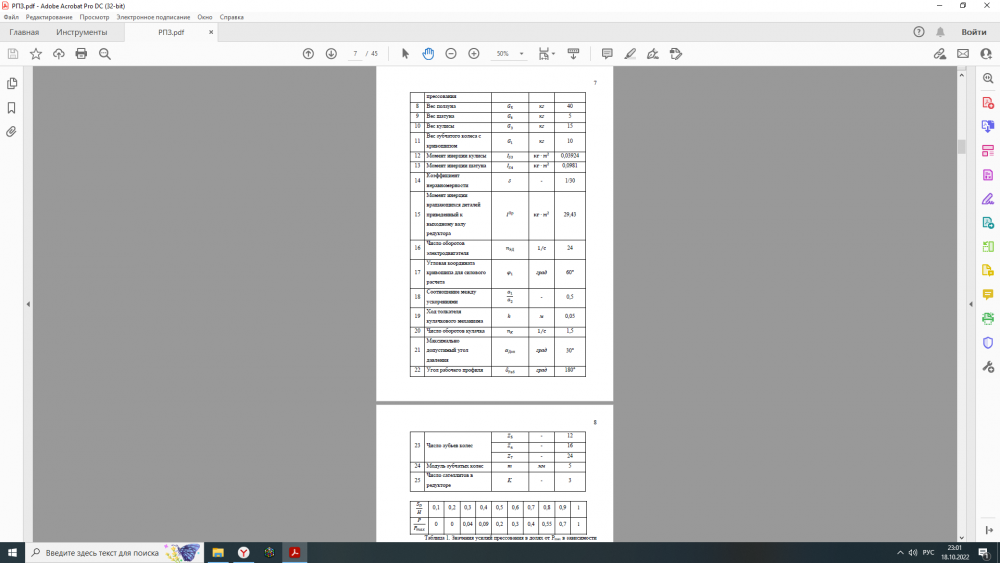This screenshot has width=1000, height=563.
Task: Open the Окно menu
Action: click(x=205, y=17)
